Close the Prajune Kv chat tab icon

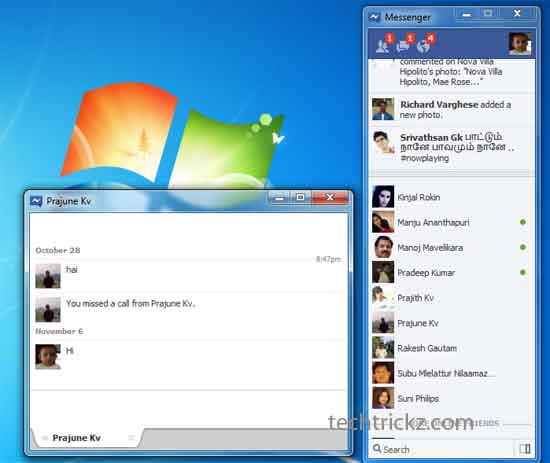[x=132, y=437]
